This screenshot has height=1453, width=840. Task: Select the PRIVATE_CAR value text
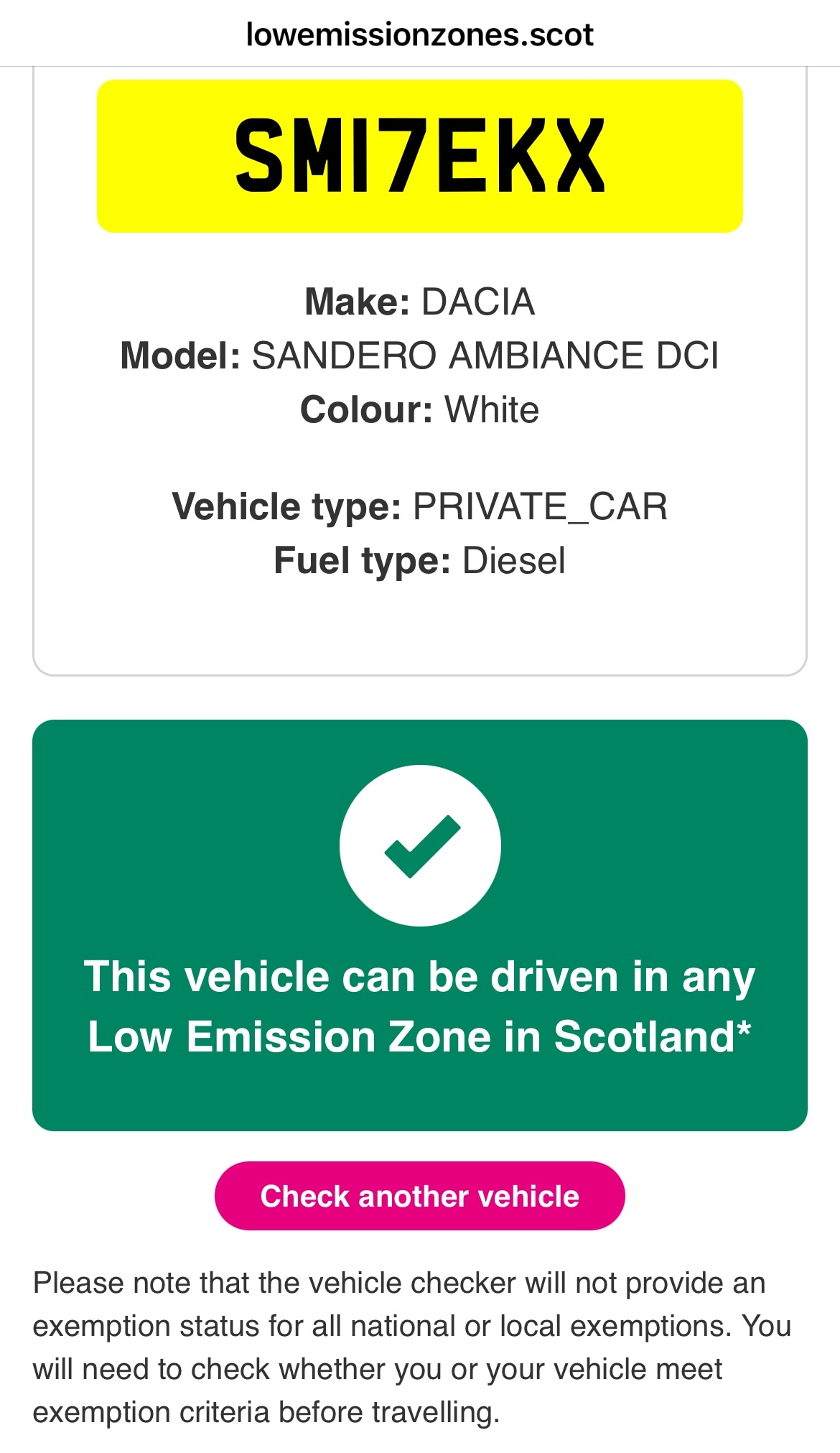pyautogui.click(x=540, y=506)
